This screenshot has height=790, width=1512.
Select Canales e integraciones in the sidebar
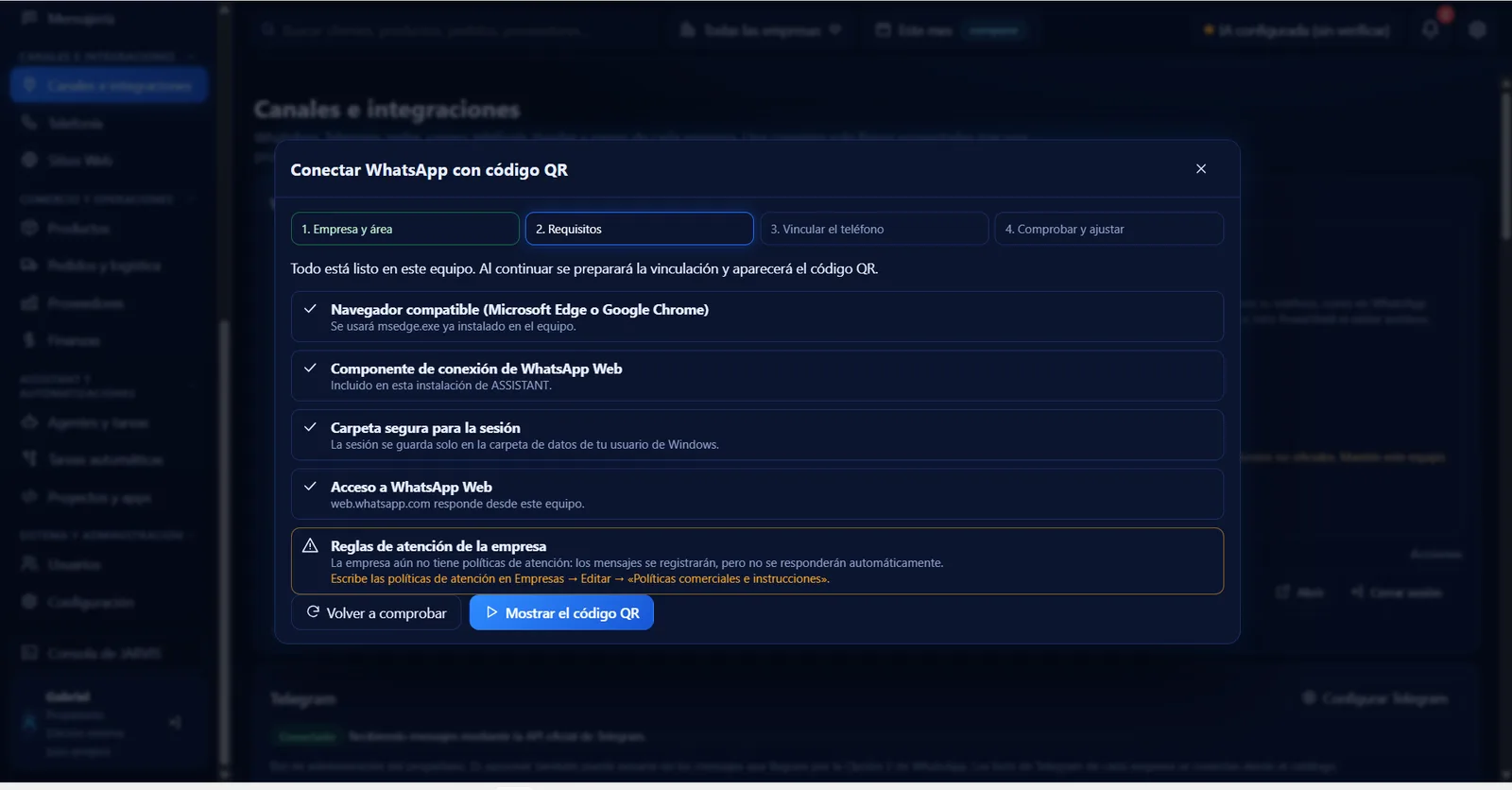pyautogui.click(x=110, y=85)
